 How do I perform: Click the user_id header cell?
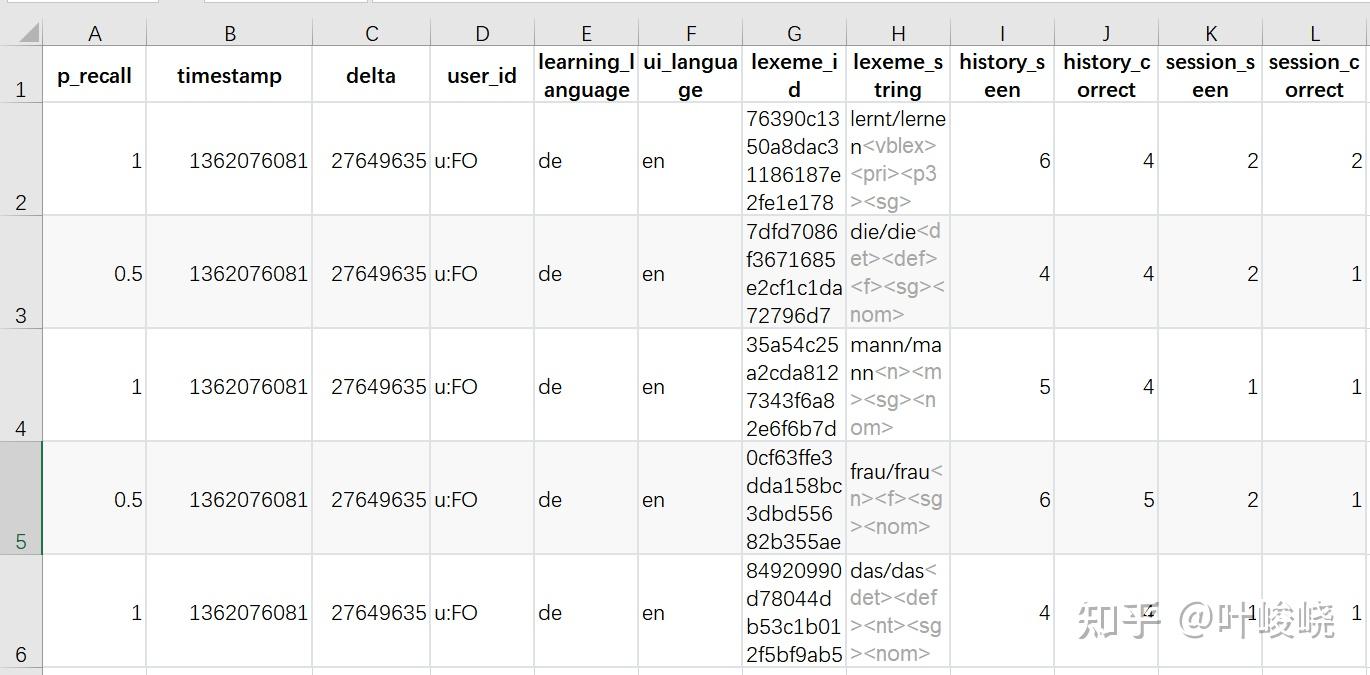tap(482, 76)
